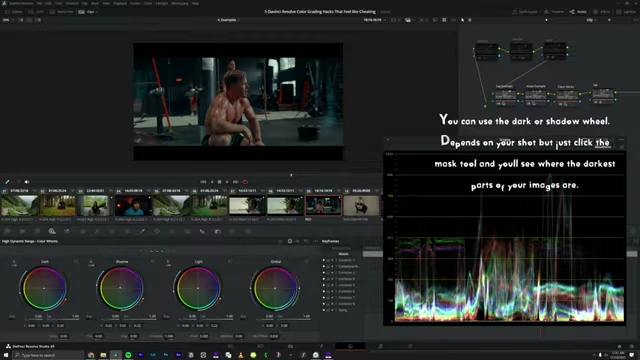Click the Shadow color wheel center
640x360 pixels.
point(120,288)
